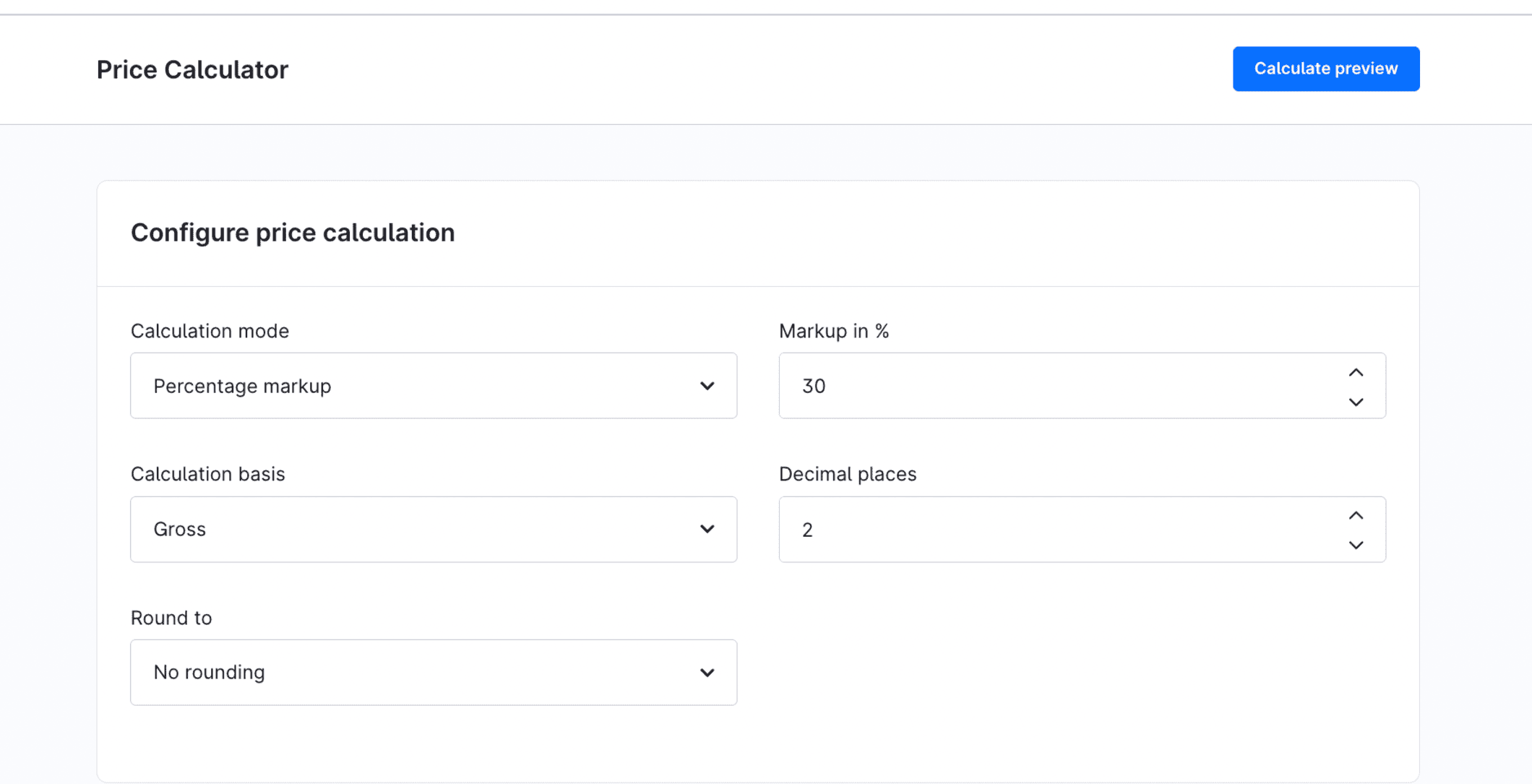Screen dimensions: 1532x784
Task: Click the Calculation mode label
Action: (210, 331)
